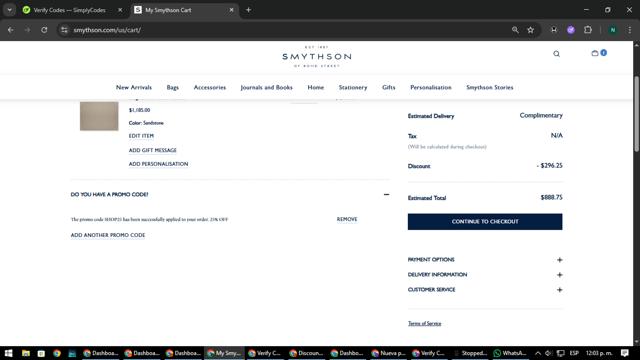Viewport: 640px width, 360px height.
Task: Open the network icon in system tray
Action: pyautogui.click(x=561, y=353)
